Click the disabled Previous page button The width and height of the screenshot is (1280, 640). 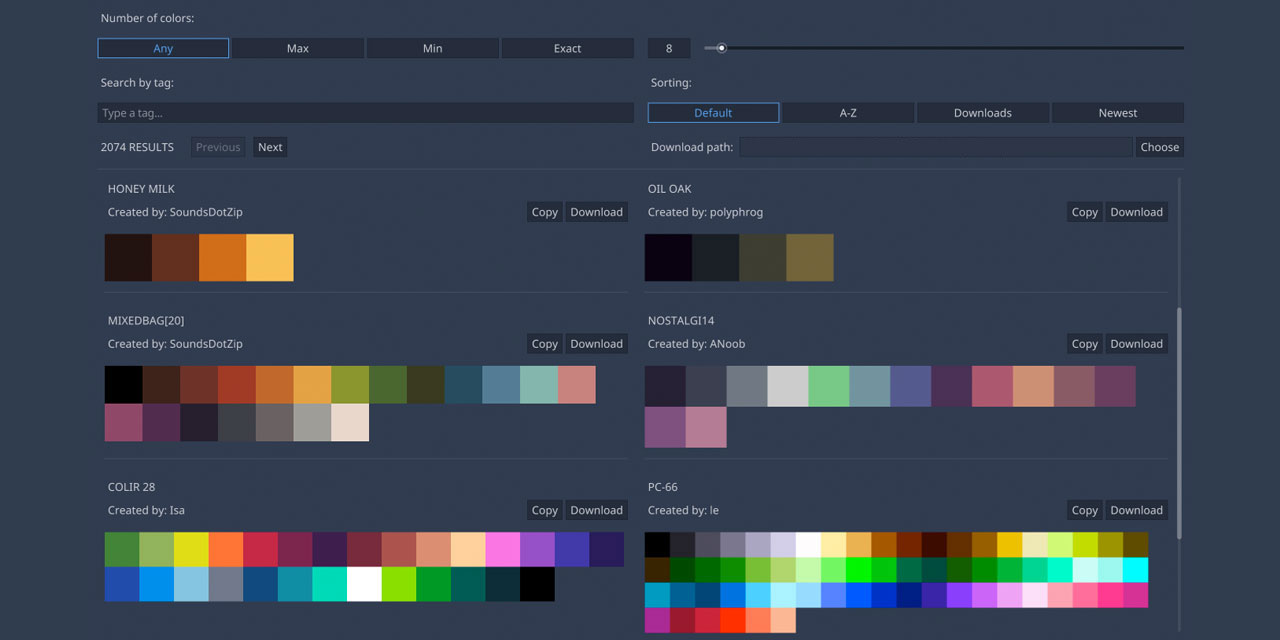[x=218, y=147]
